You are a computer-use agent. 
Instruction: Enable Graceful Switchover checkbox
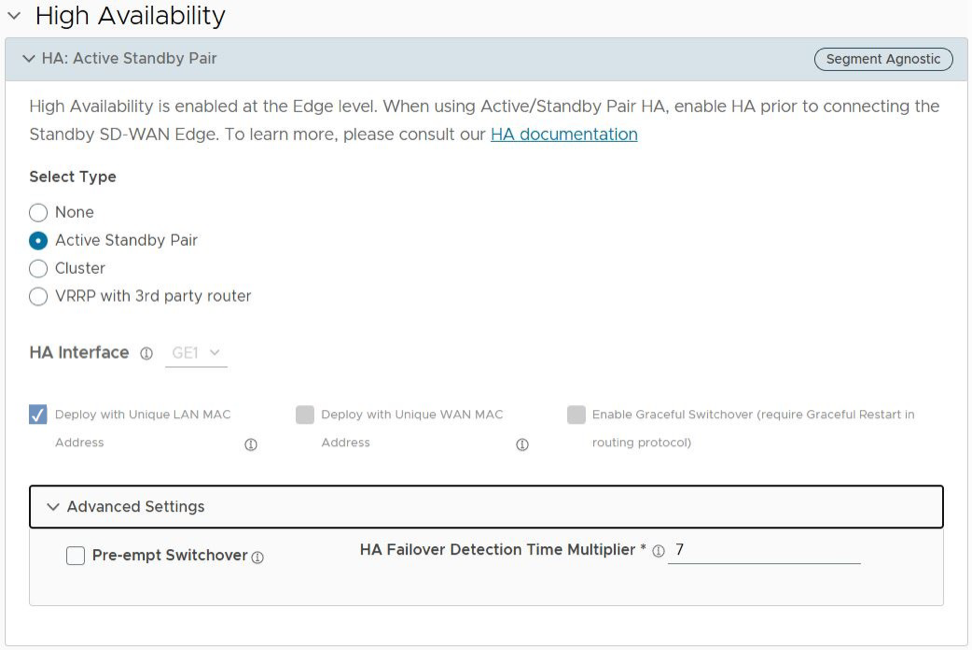pos(576,415)
